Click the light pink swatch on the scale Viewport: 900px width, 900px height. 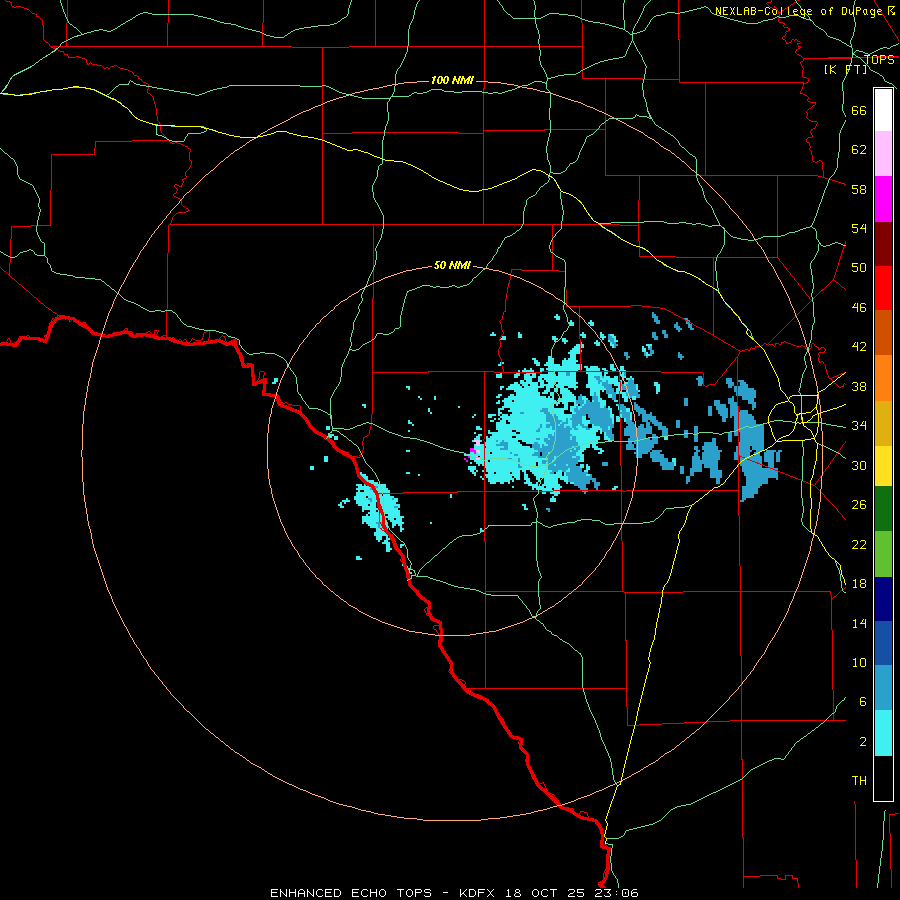pos(883,154)
